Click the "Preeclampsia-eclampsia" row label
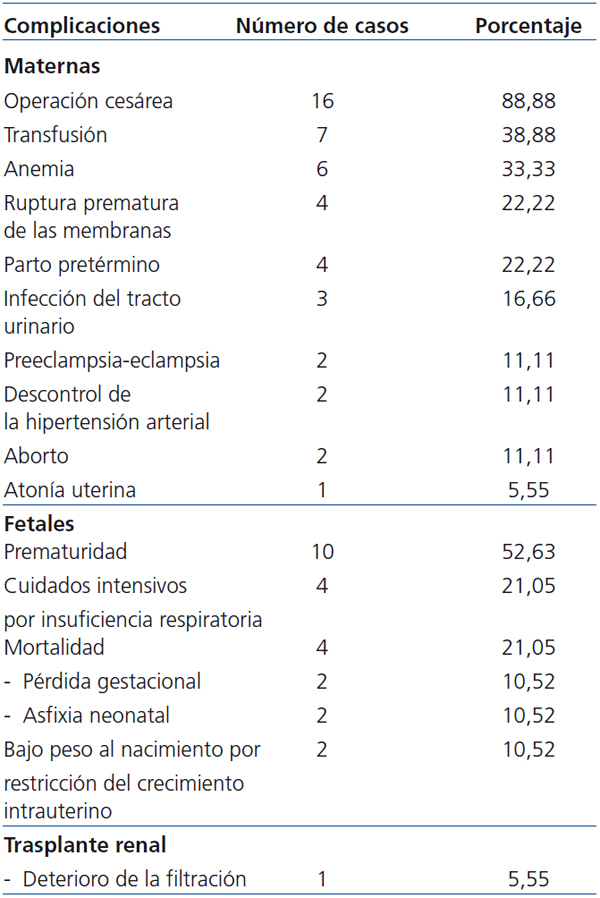 [x=112, y=360]
